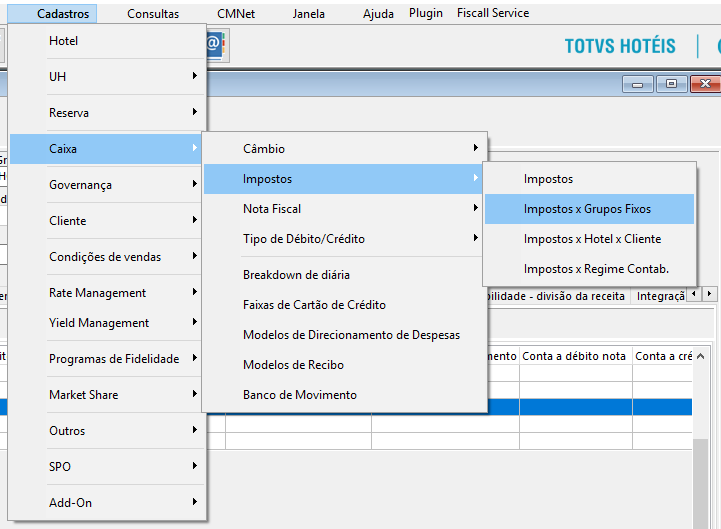The image size is (721, 529).
Task: Select Impostos x Grupos Fixos
Action: 589,209
